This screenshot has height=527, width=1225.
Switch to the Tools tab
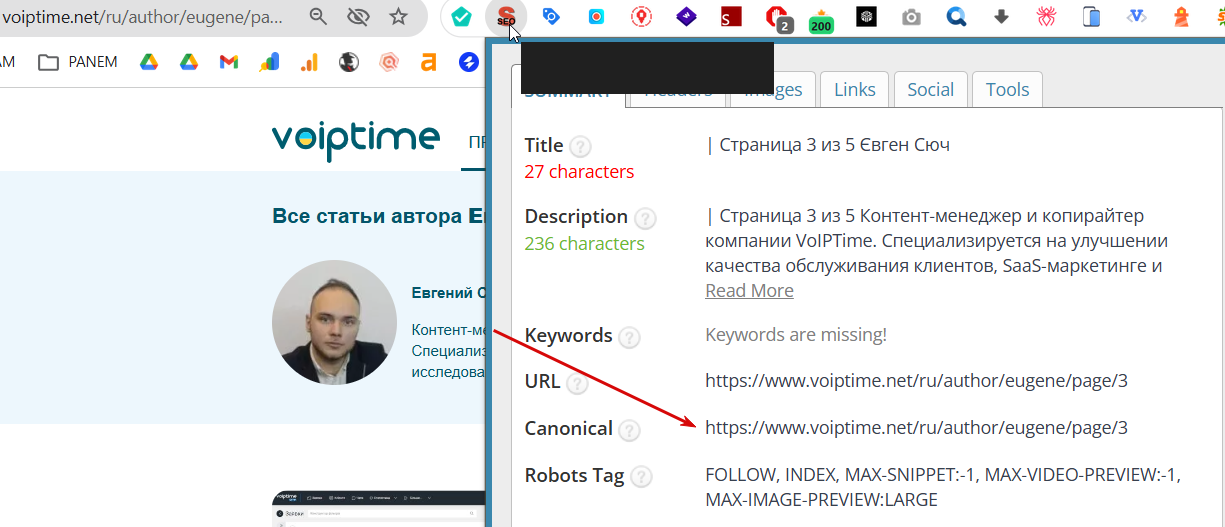pos(1007,89)
